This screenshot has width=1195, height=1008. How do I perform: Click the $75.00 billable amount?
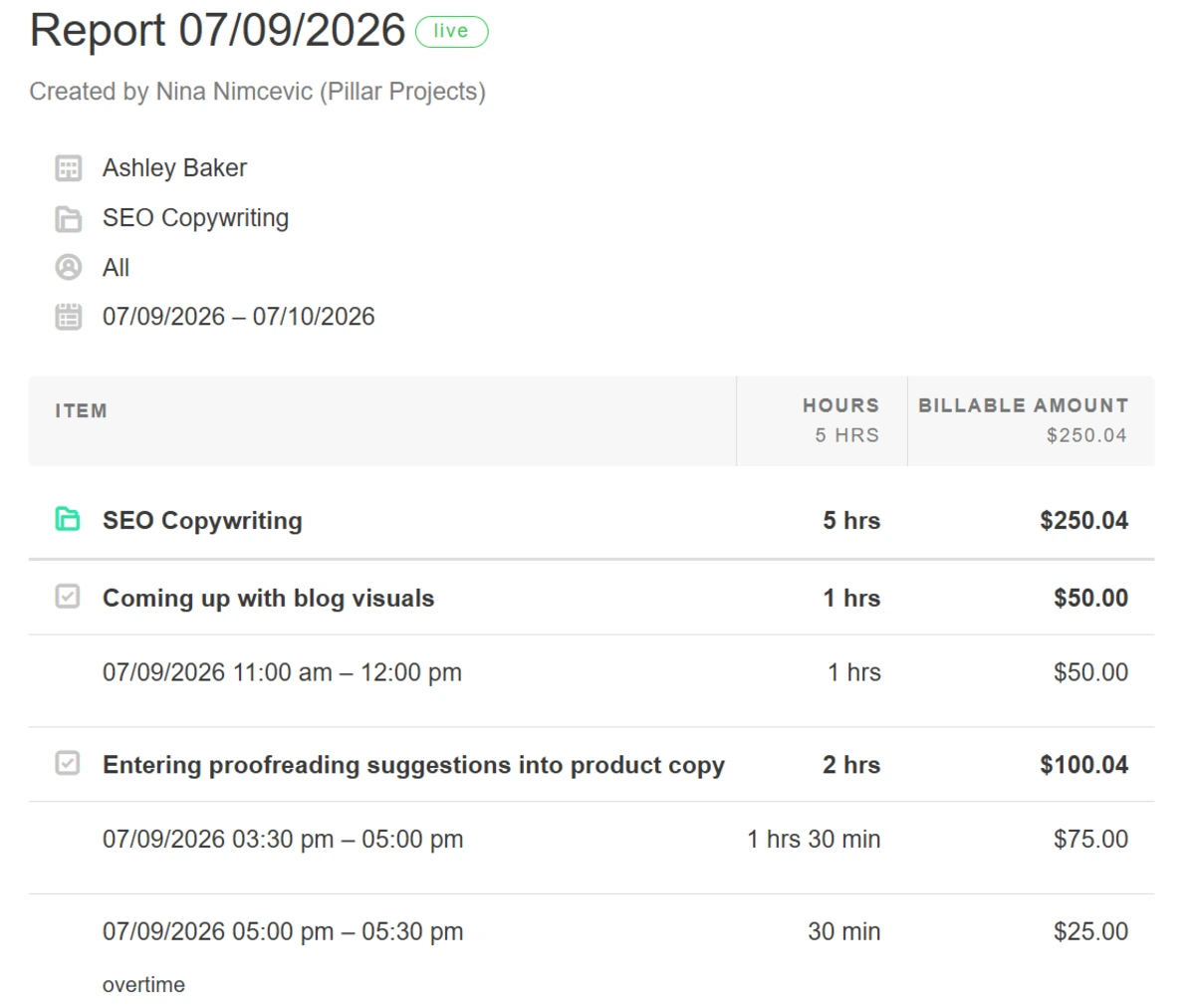1090,839
